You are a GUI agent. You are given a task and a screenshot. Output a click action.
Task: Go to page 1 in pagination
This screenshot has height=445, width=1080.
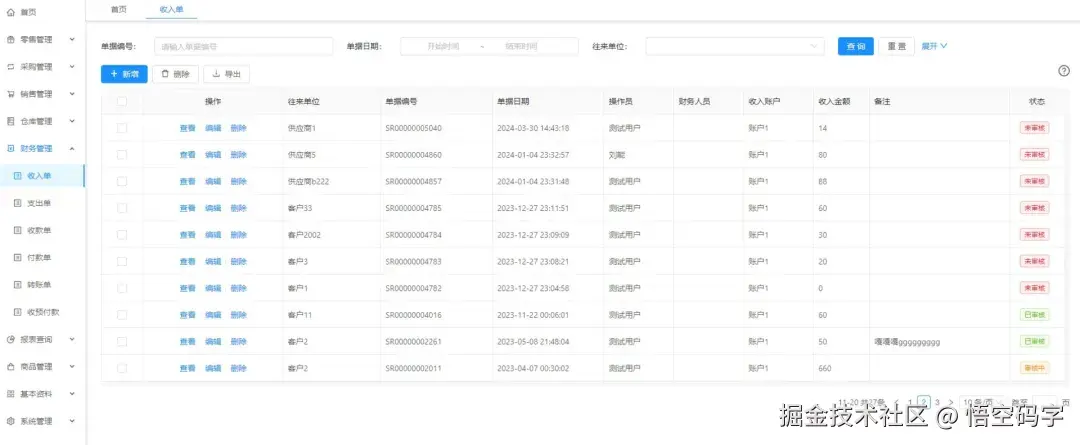coord(911,402)
